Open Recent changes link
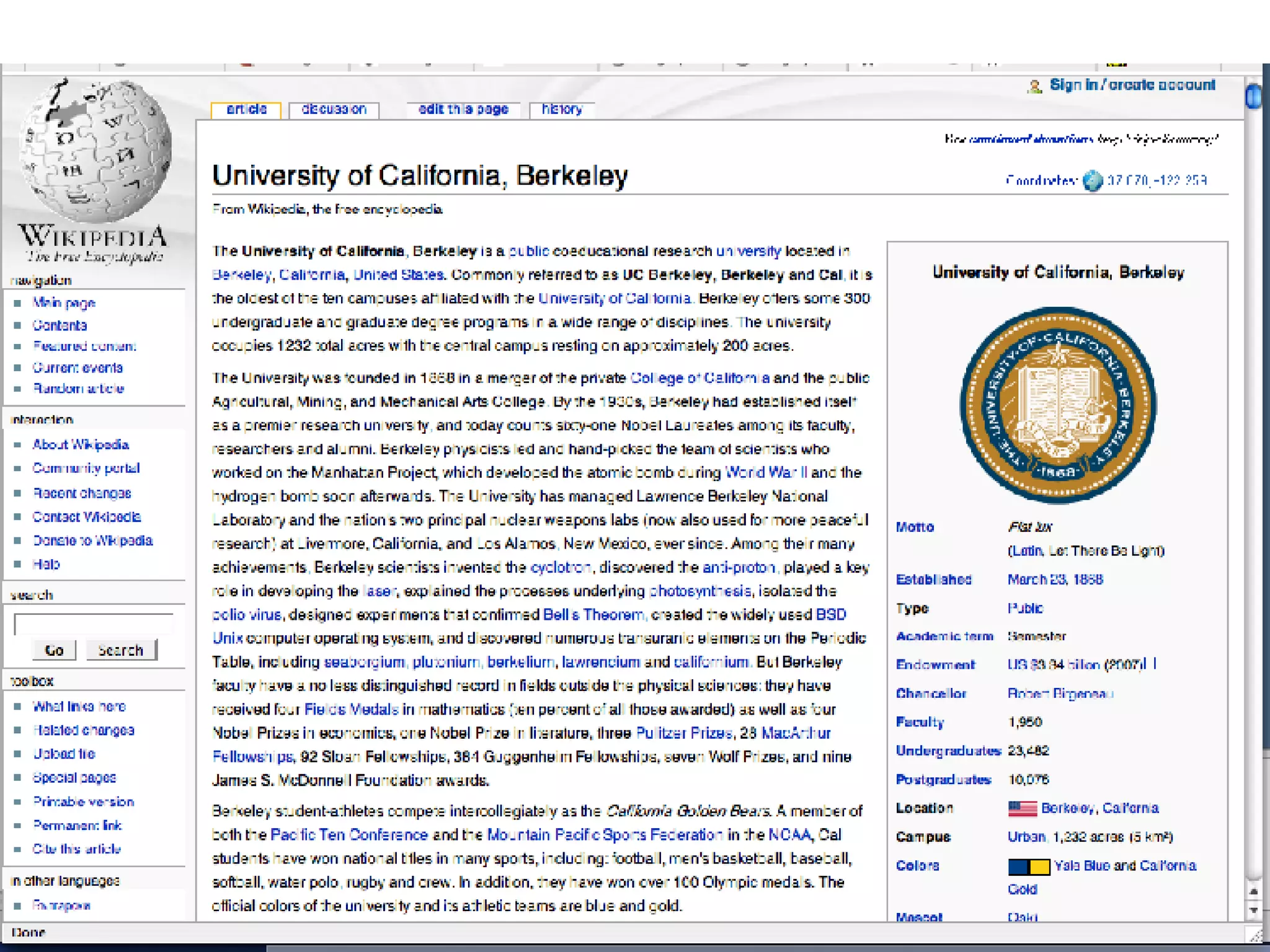Image resolution: width=1270 pixels, height=952 pixels. [x=82, y=493]
